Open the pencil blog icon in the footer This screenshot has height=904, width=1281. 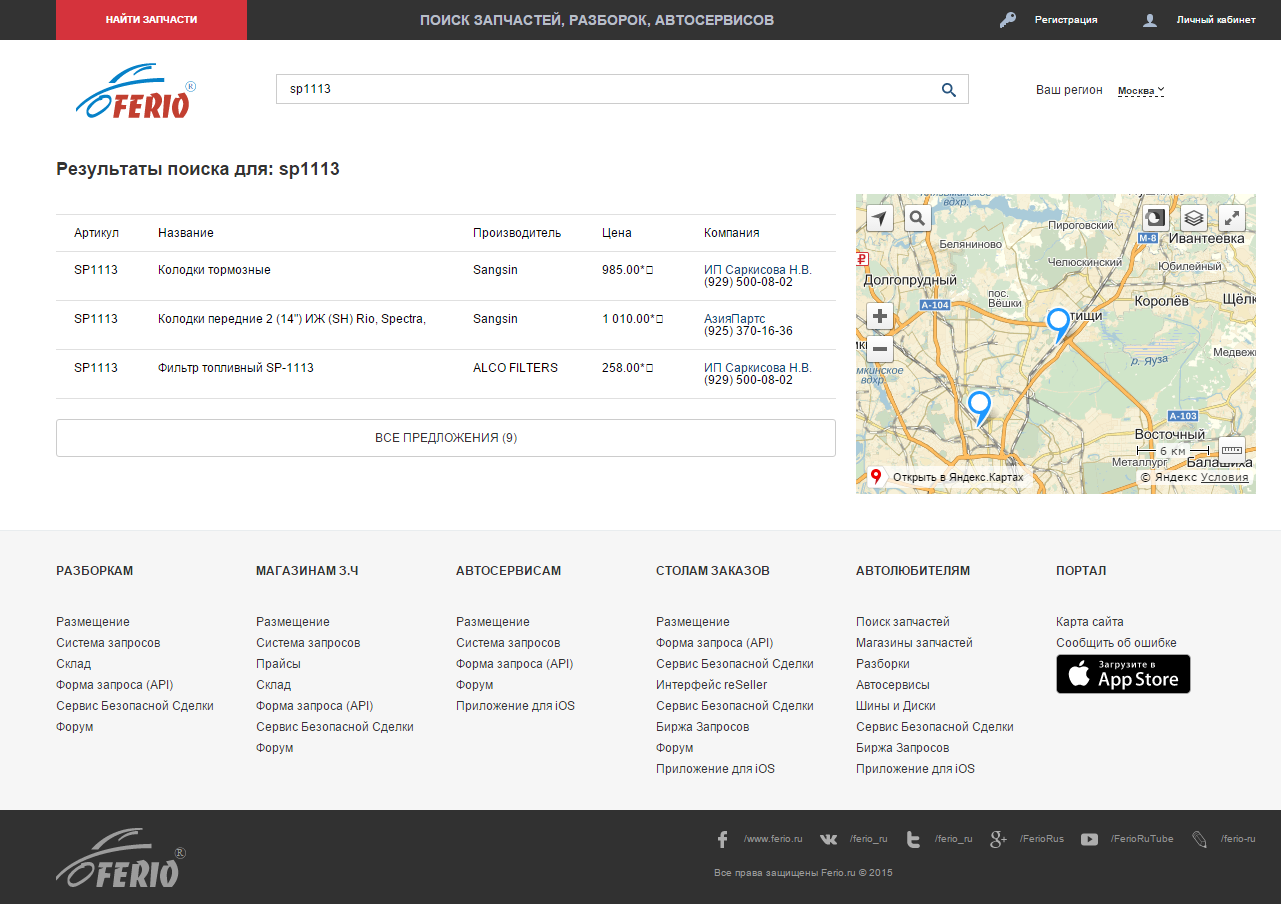[x=1199, y=839]
